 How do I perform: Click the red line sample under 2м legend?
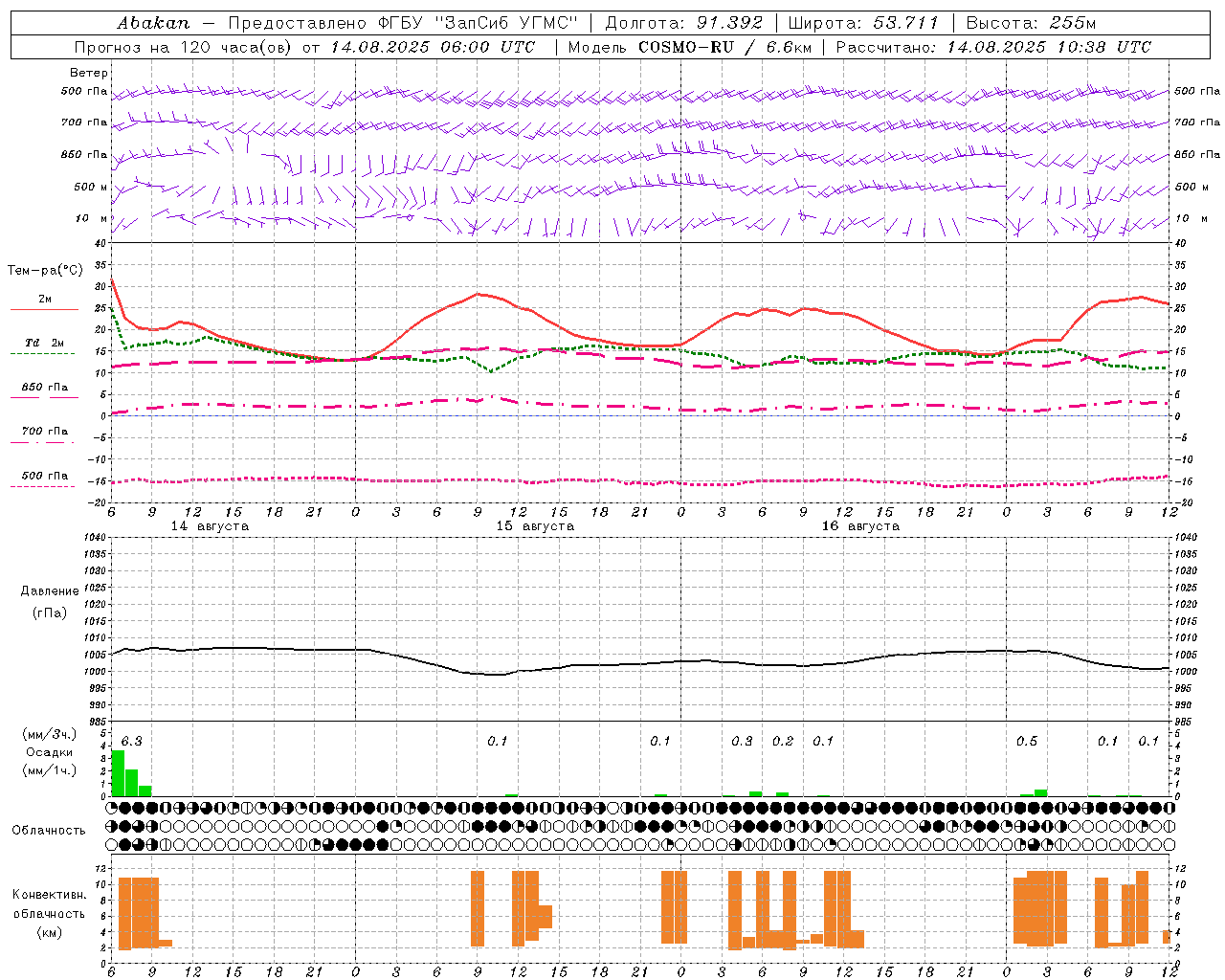coord(44,309)
